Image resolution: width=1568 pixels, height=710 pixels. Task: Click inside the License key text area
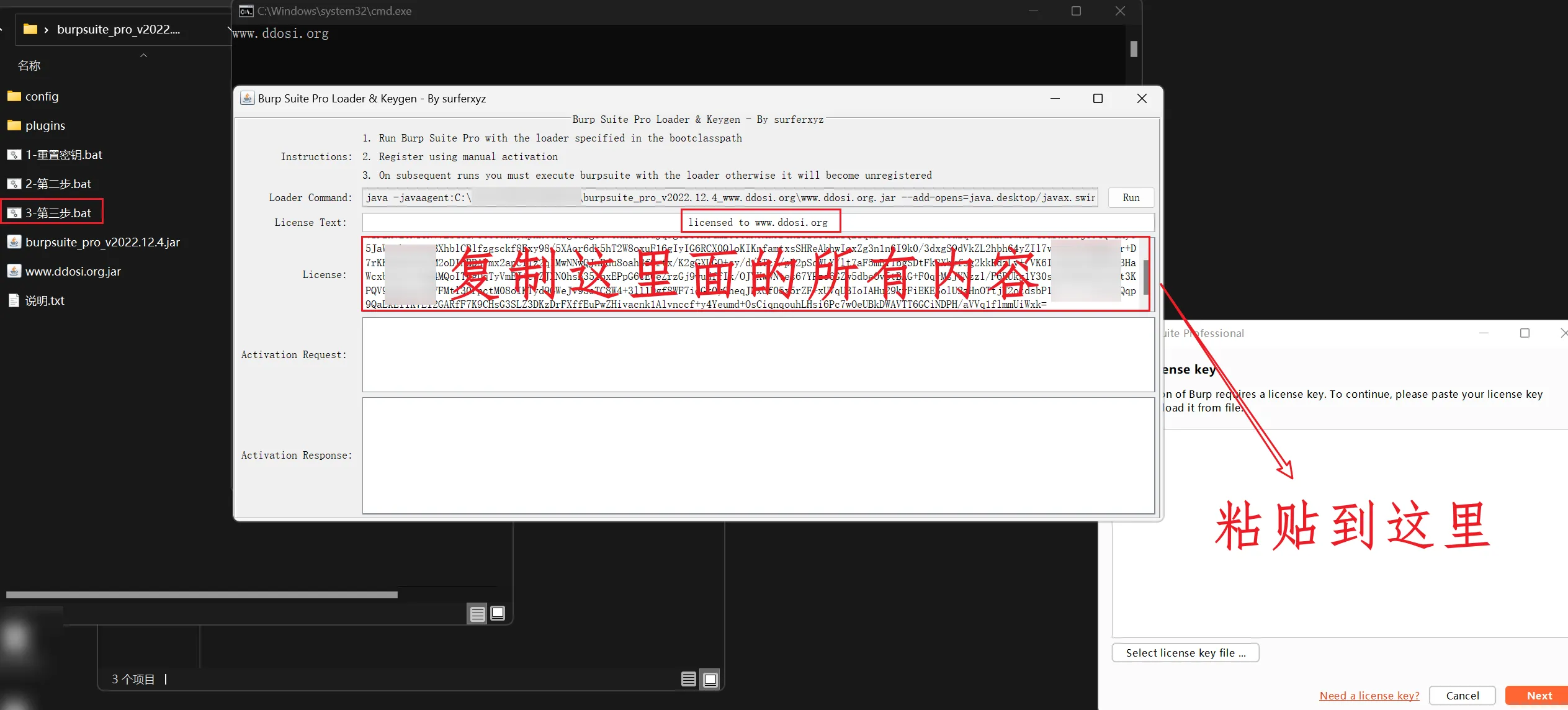(756, 274)
